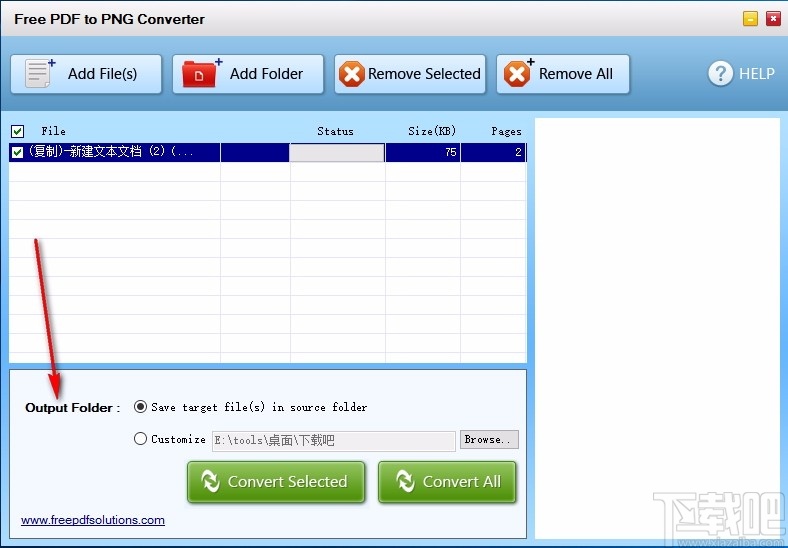
Task: Close the Free PDF to PNG Converter
Action: coord(773,19)
